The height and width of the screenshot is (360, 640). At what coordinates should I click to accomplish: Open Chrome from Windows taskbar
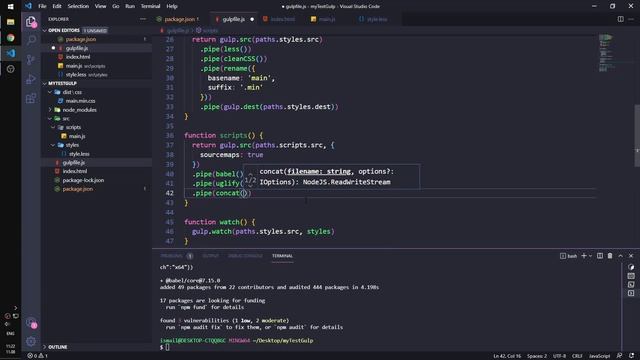pos(11,38)
